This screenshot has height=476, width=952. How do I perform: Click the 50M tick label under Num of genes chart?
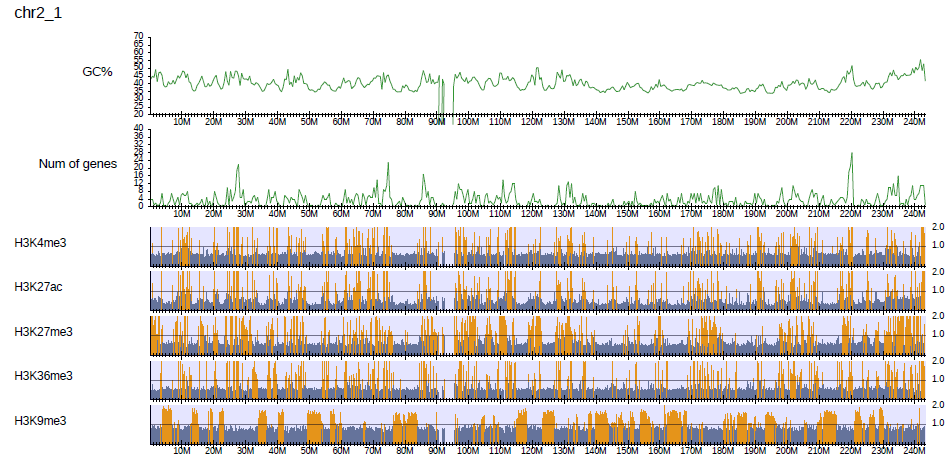pos(309,214)
